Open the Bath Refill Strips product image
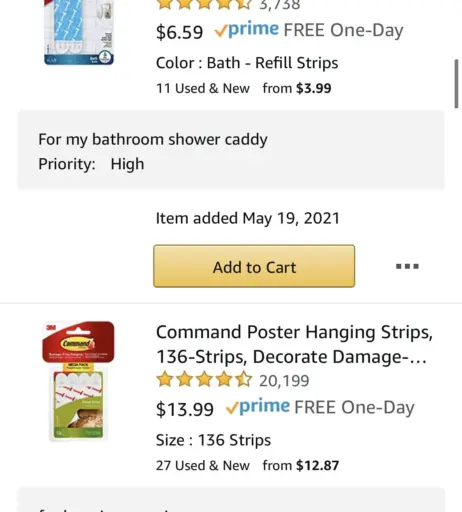Viewport: 462px width, 512px height. (x=79, y=32)
